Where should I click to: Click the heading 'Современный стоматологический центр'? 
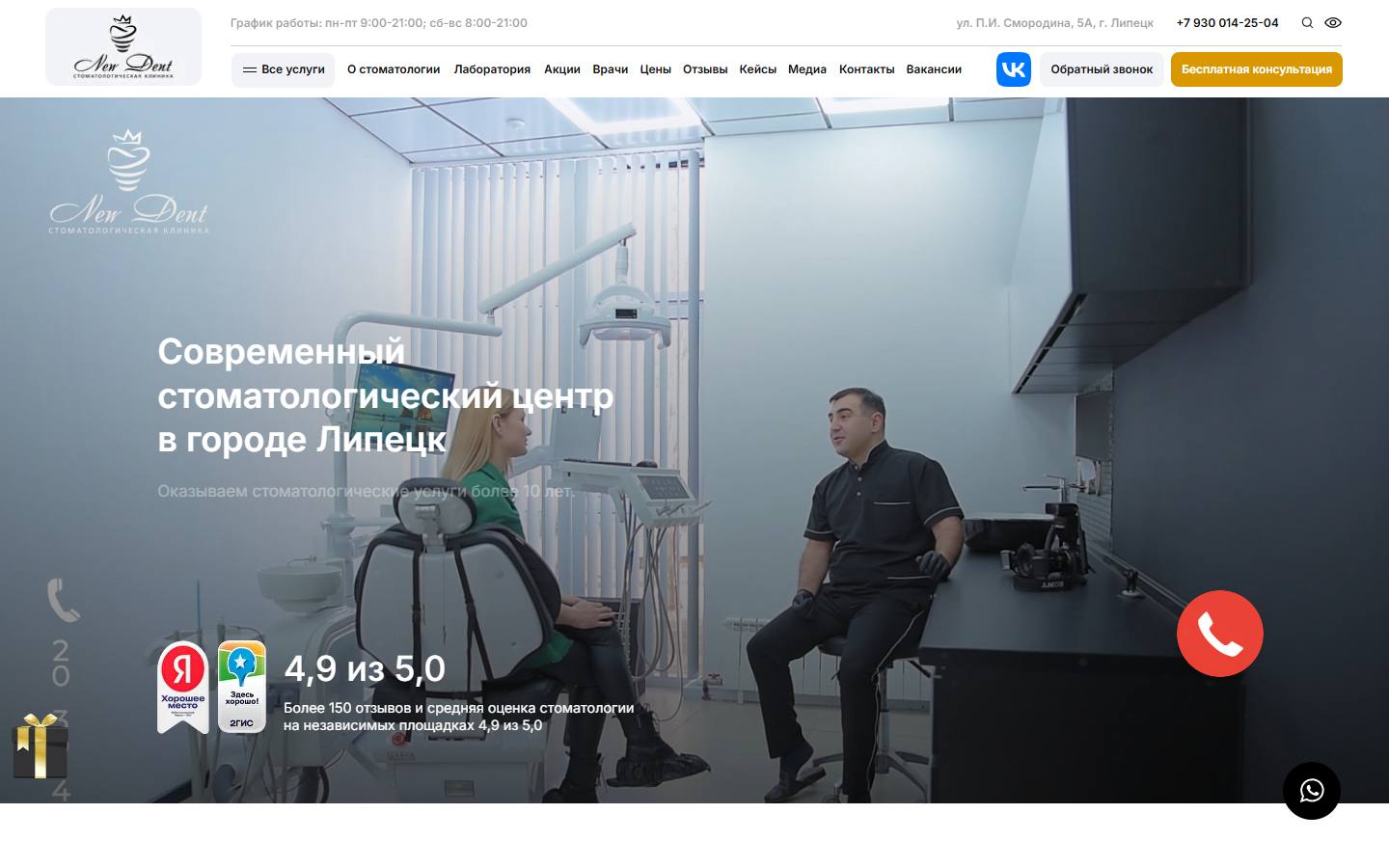click(x=386, y=394)
